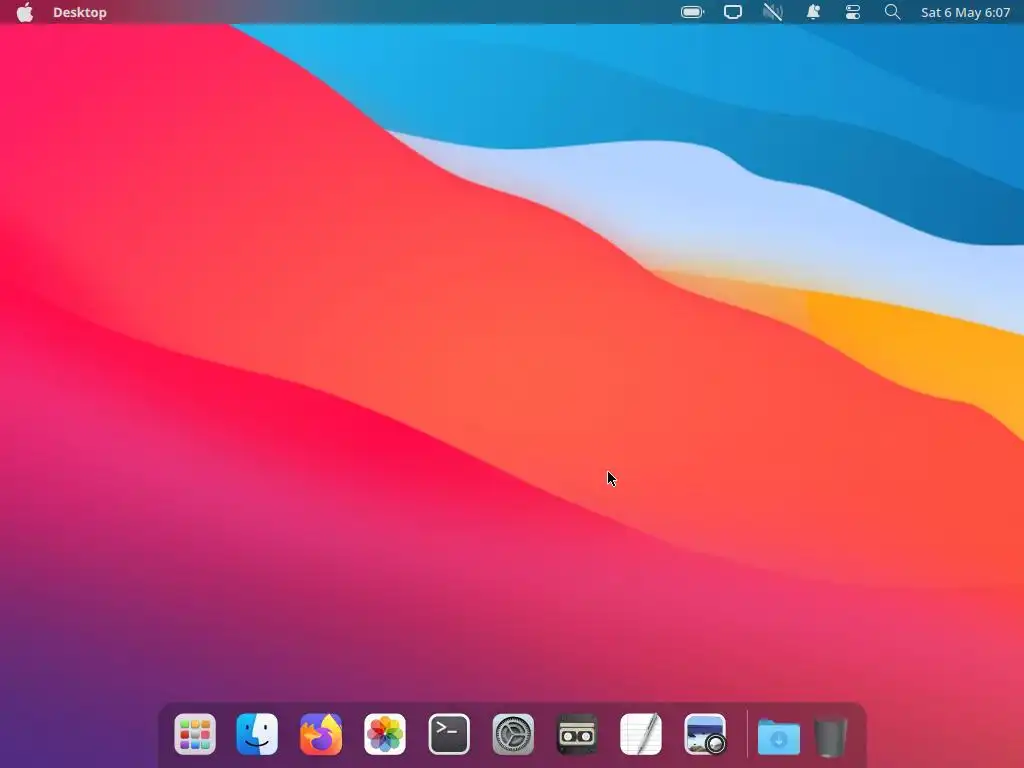Open the Downloads folder in dock
This screenshot has width=1024, height=768.
(778, 736)
